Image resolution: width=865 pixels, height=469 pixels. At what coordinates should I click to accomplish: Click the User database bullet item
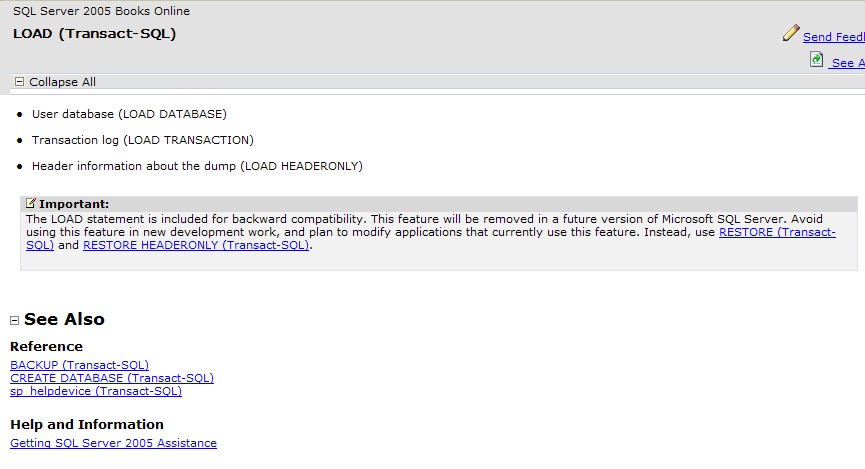[x=129, y=114]
